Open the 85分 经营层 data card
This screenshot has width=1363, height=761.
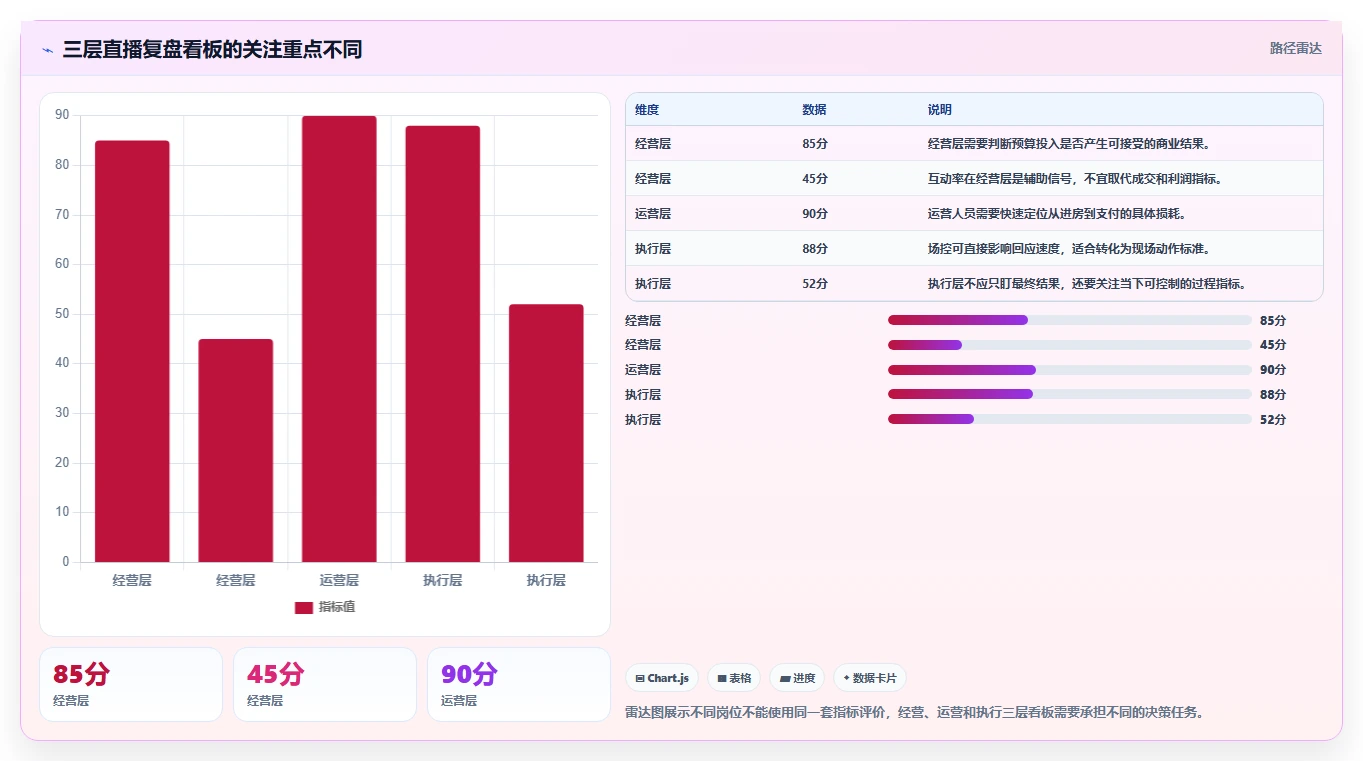pyautogui.click(x=131, y=685)
